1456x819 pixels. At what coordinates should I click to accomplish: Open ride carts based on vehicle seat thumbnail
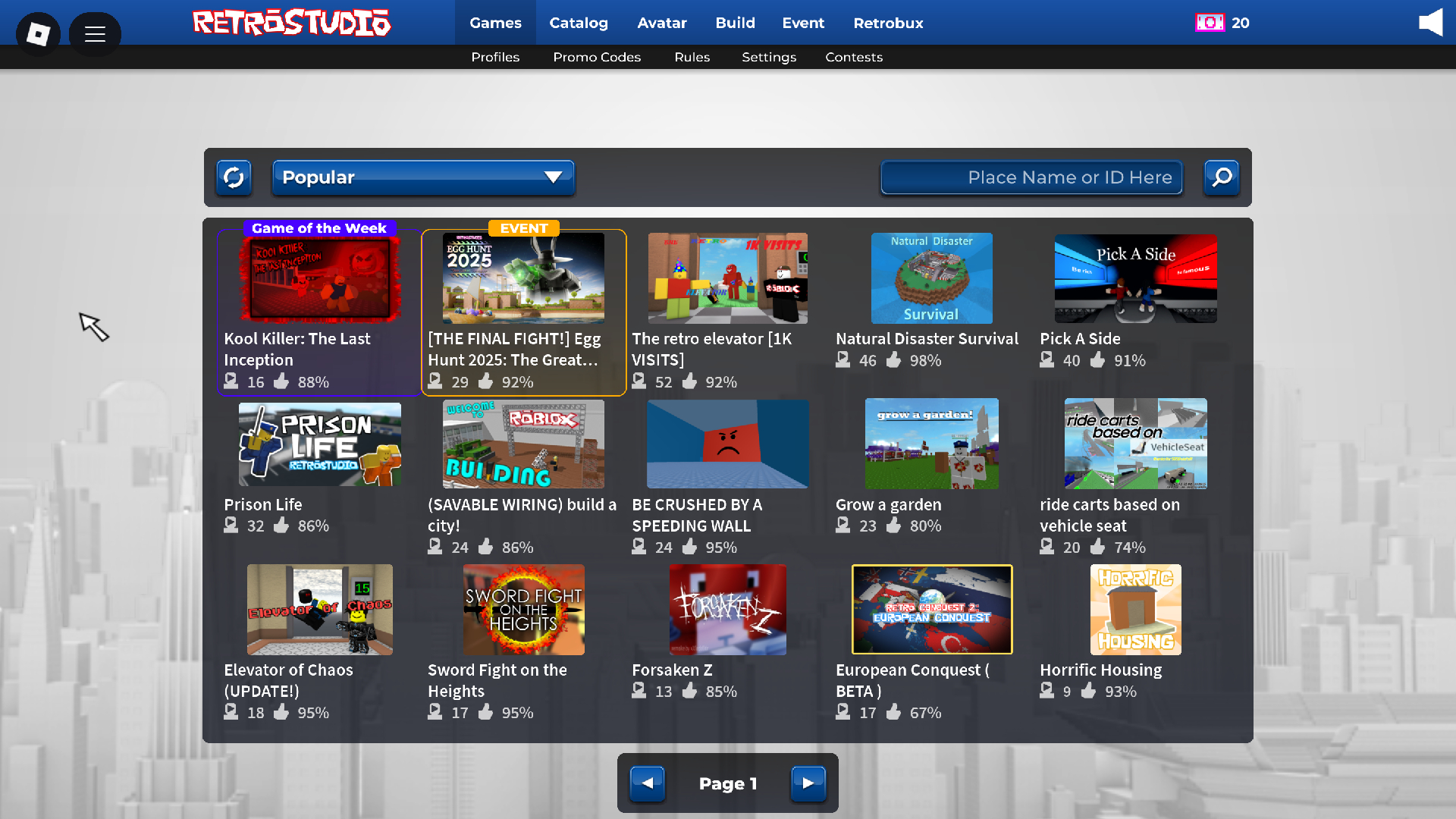[1136, 444]
